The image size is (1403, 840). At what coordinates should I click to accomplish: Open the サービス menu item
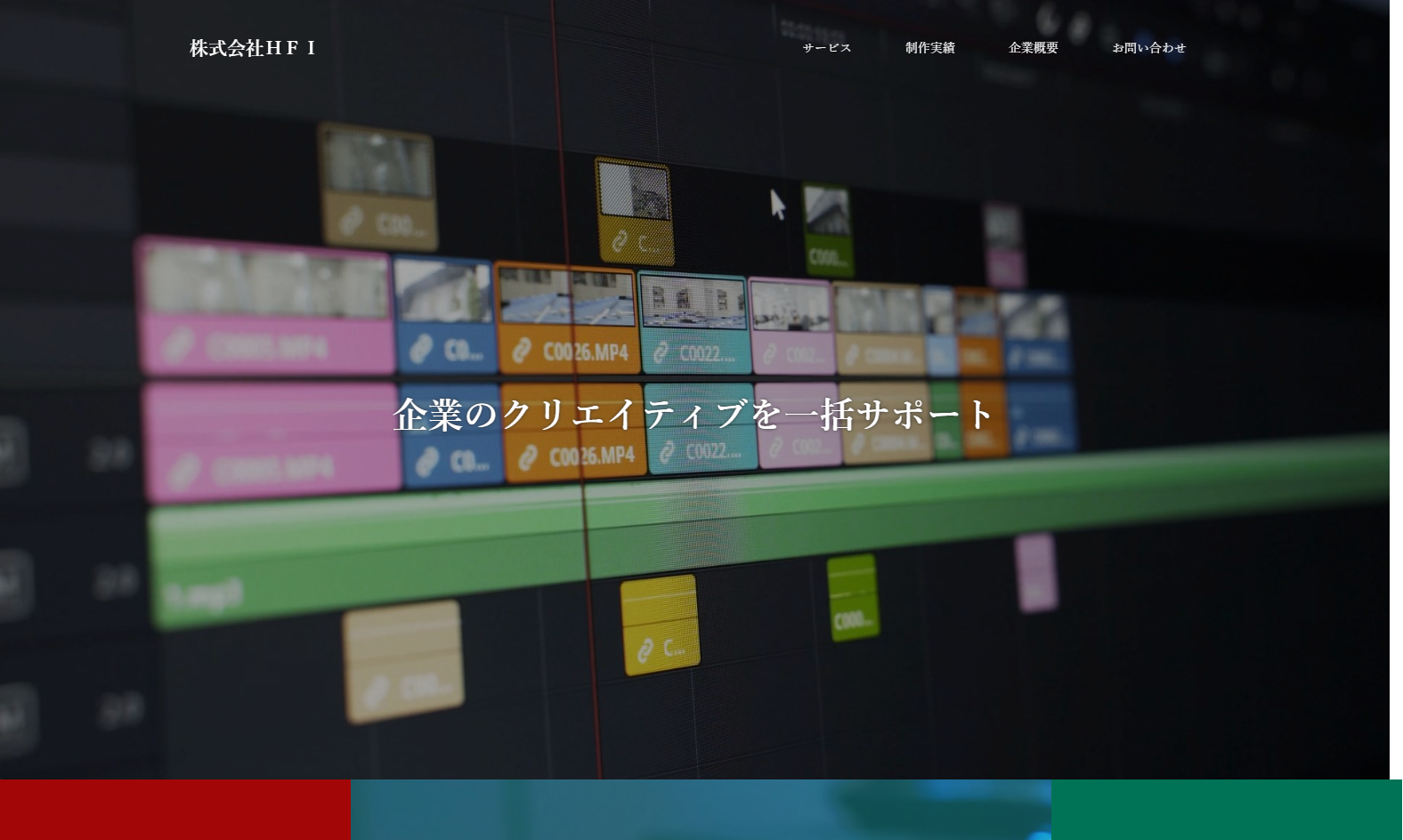(x=826, y=48)
